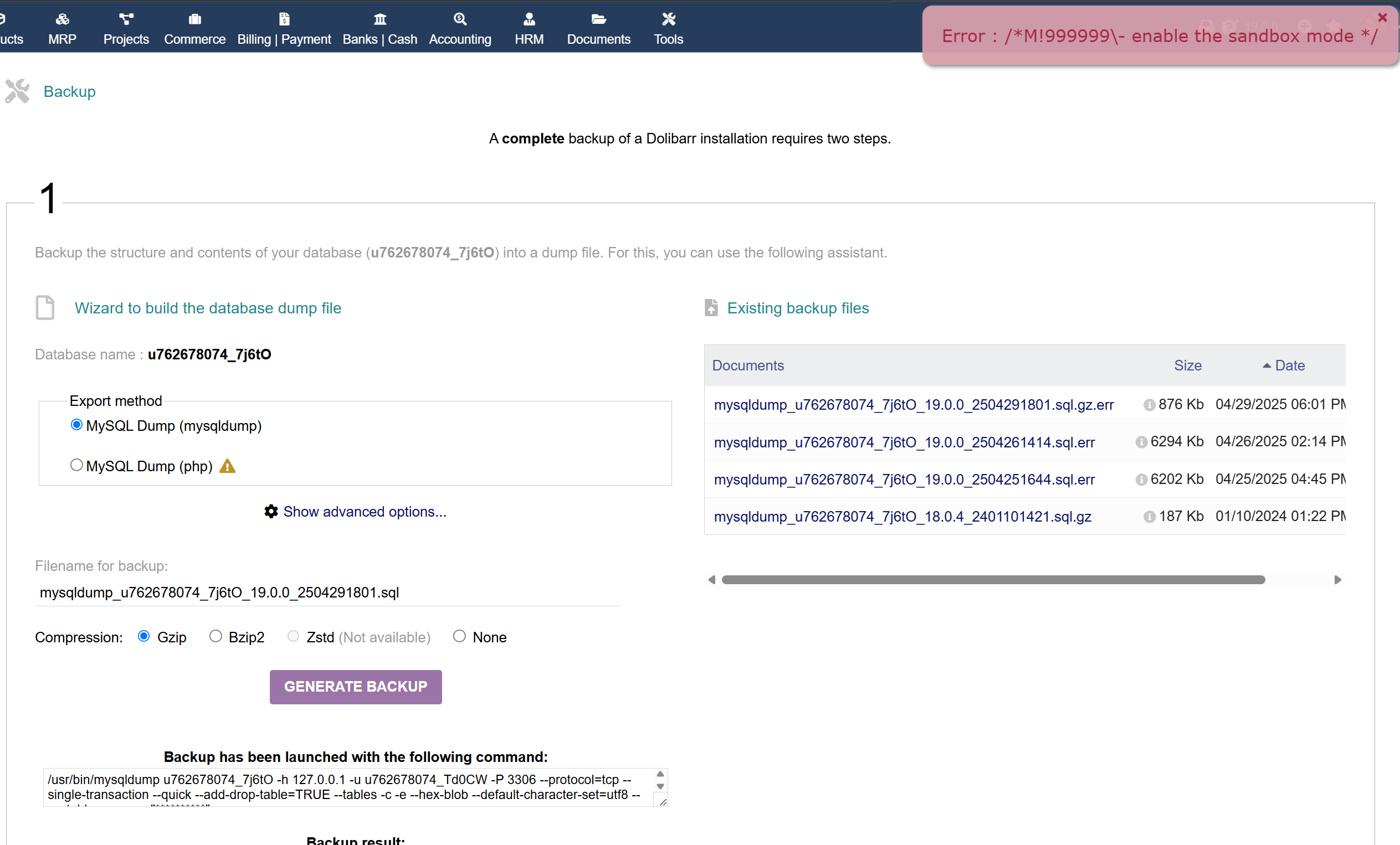
Task: Click up arrow of command textarea scrollbar
Action: 660,775
